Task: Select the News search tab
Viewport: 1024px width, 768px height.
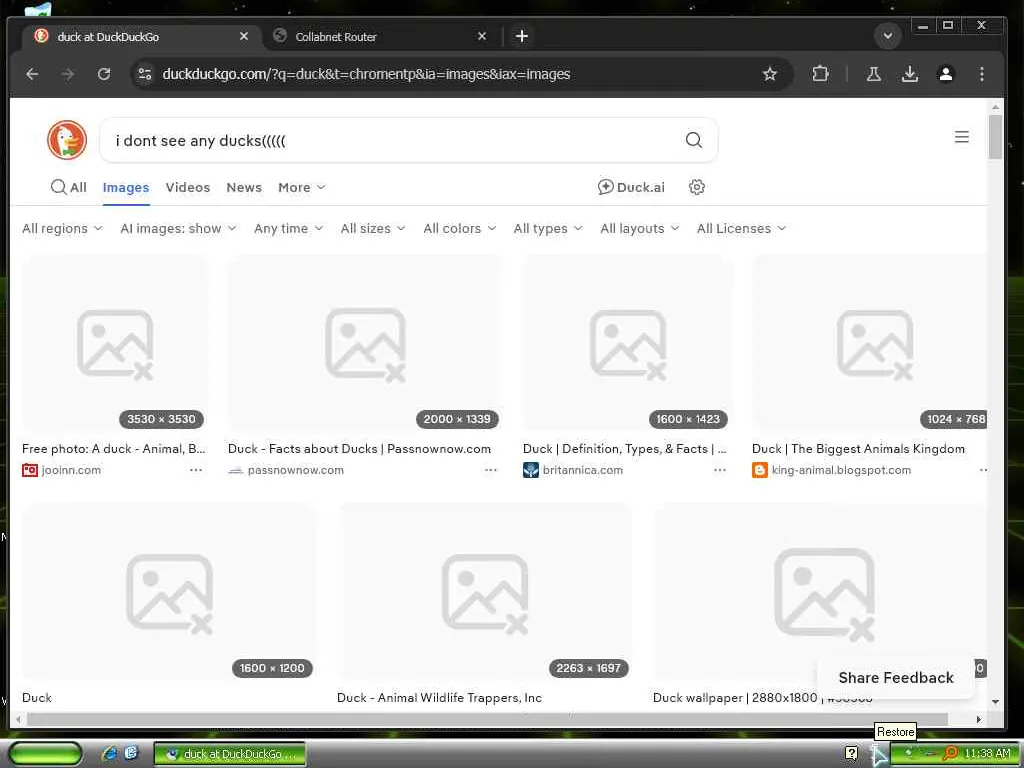Action: 244,187
